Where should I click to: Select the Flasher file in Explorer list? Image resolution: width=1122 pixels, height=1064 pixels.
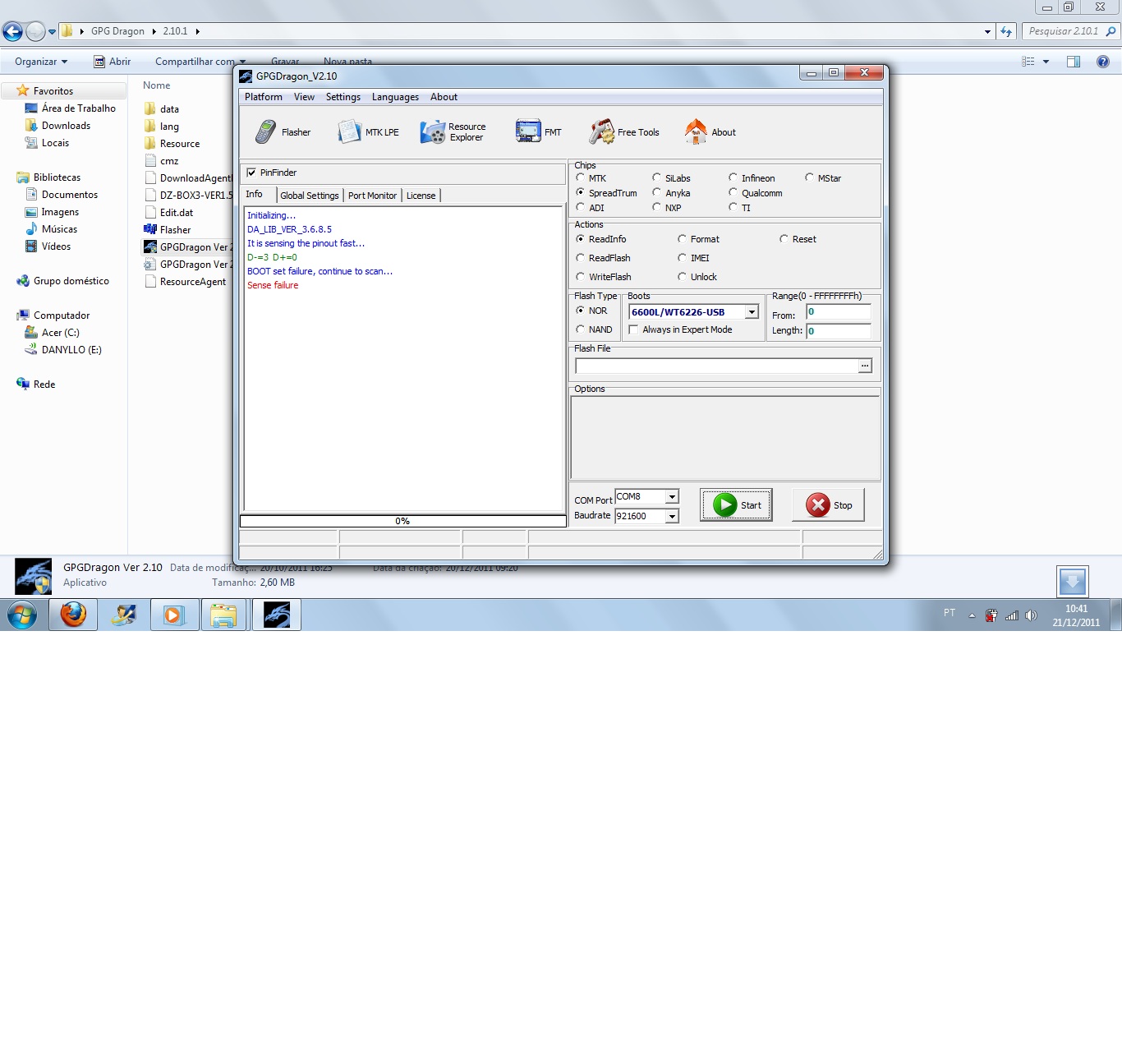(x=175, y=230)
